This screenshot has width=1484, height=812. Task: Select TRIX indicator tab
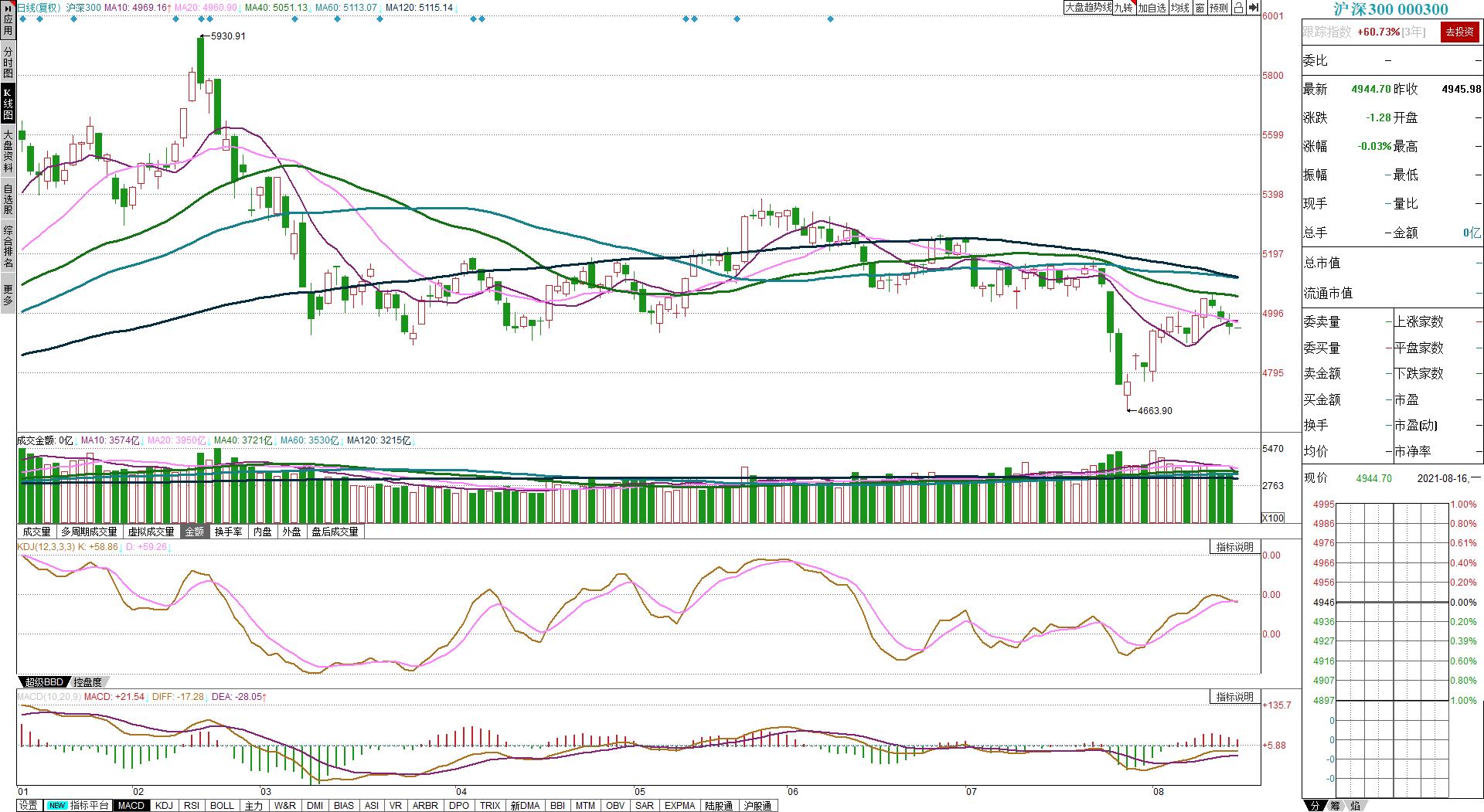point(490,805)
